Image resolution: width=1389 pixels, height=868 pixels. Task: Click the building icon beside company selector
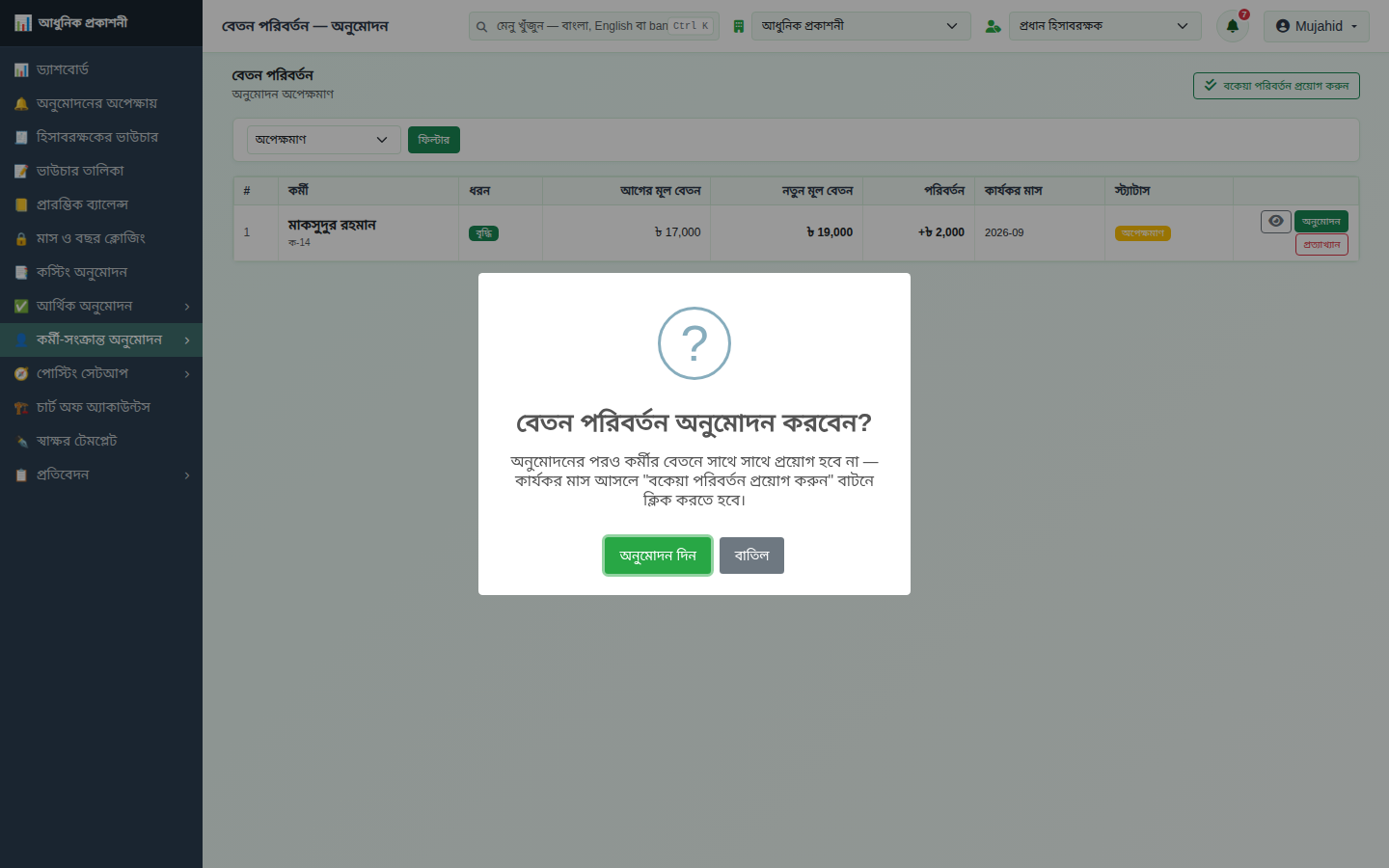point(739,26)
